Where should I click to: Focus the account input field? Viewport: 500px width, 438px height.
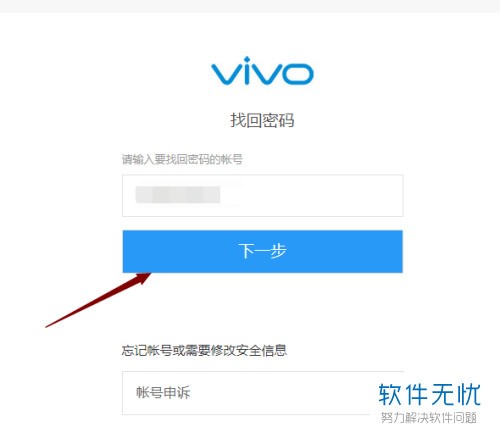point(263,195)
